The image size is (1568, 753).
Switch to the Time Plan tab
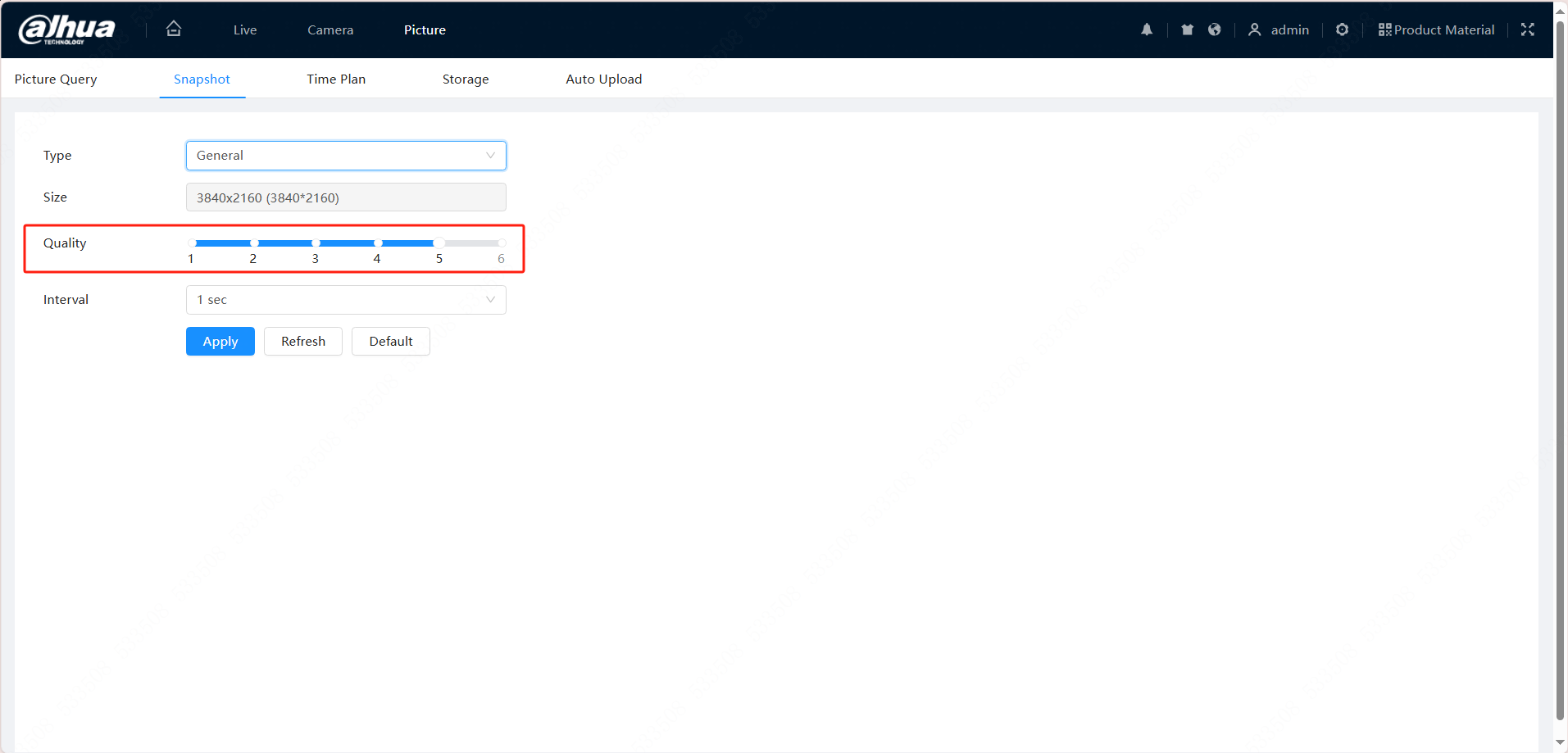336,79
